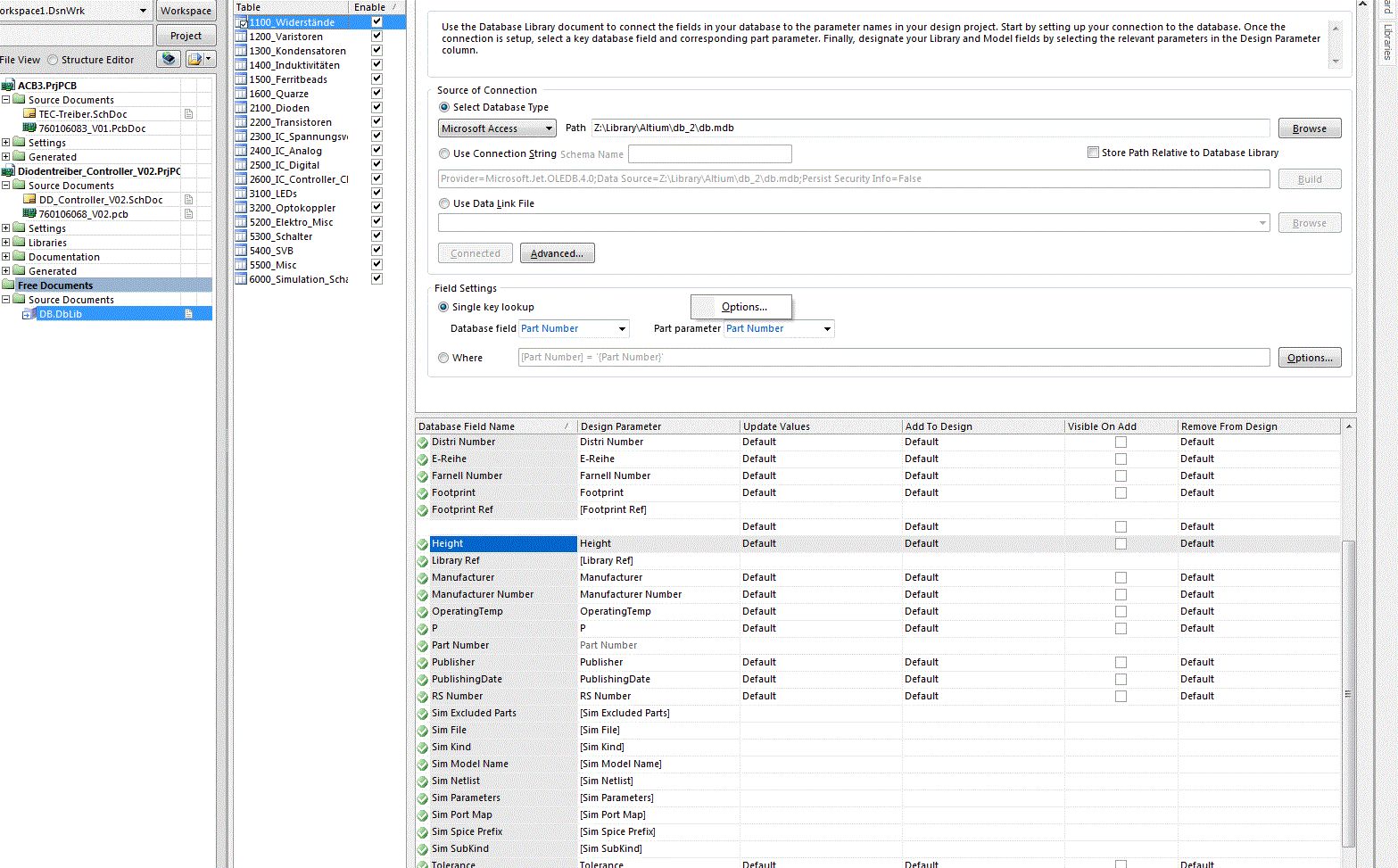Disable the 1300_Kondensatoren table checkbox
This screenshot has height=868, width=1398.
click(376, 51)
